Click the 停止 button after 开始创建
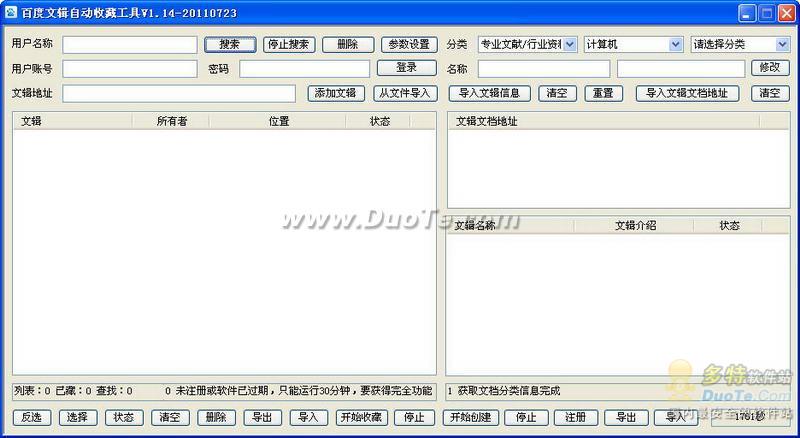The image size is (800, 438). coord(526,417)
